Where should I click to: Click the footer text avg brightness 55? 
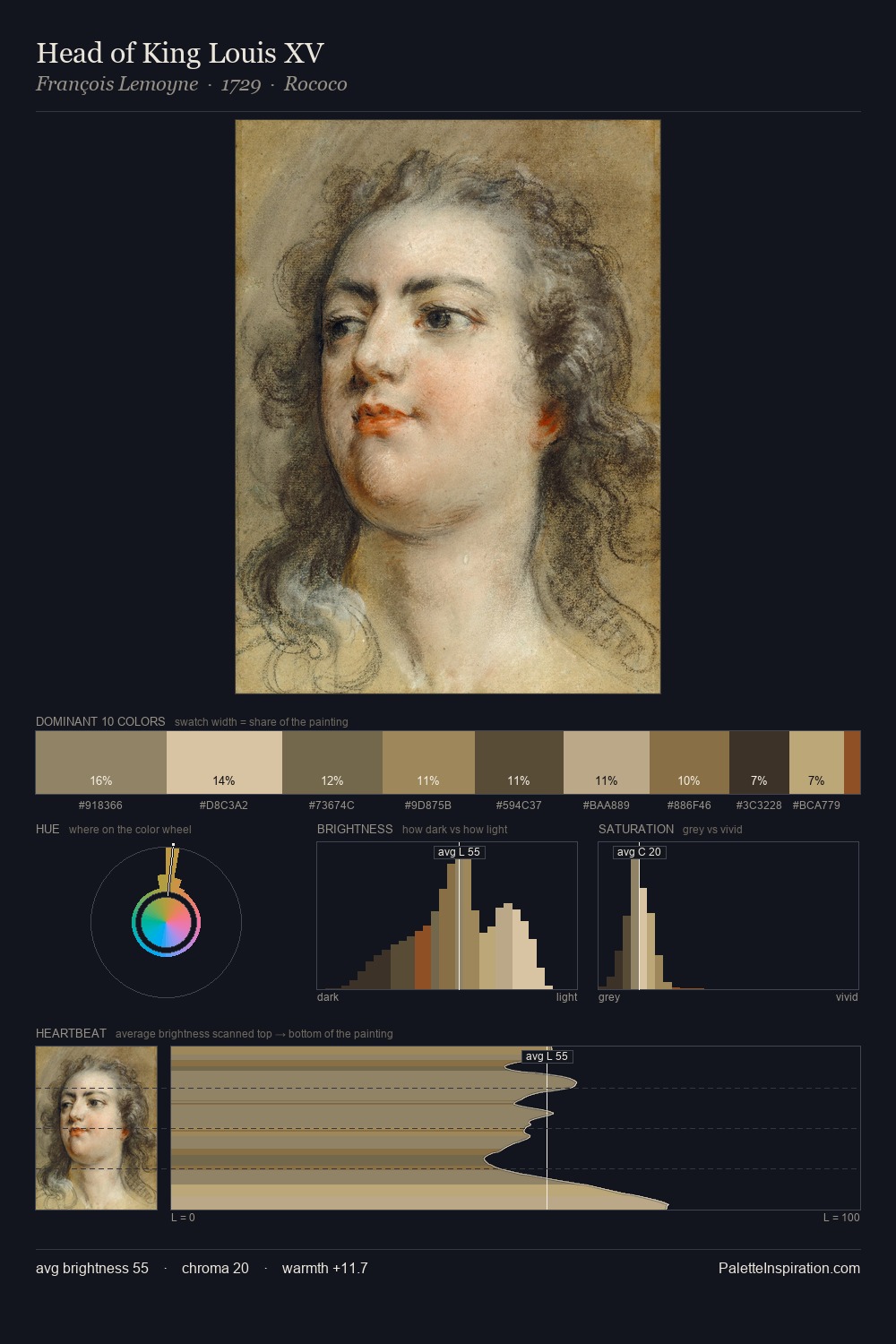coord(92,1268)
